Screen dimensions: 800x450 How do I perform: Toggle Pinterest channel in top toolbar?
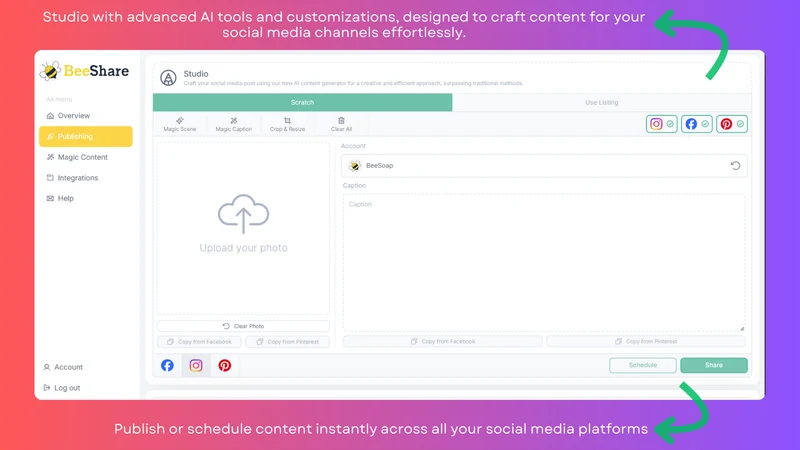[732, 124]
